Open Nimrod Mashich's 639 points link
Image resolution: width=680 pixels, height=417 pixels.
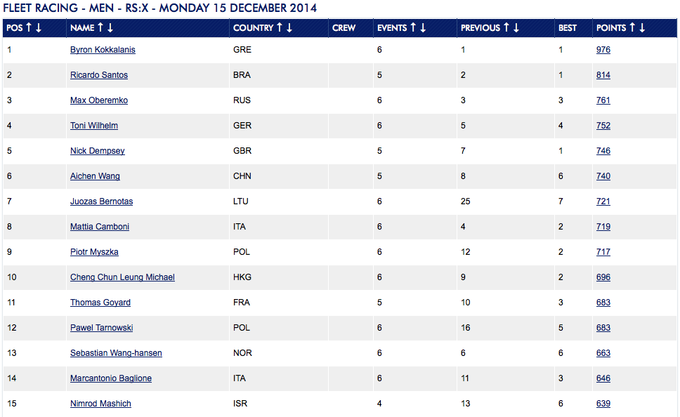tap(602, 403)
